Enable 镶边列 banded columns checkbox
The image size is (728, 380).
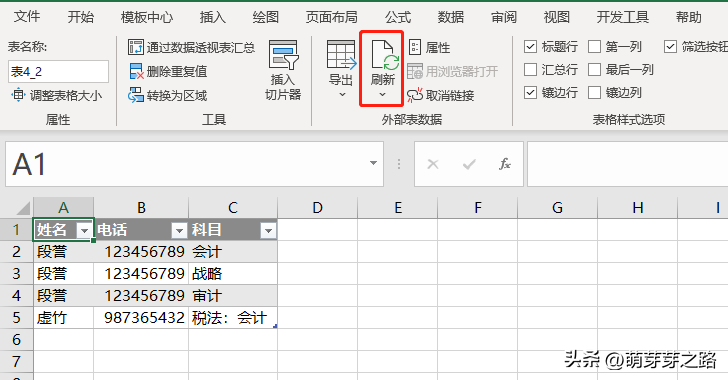[594, 92]
